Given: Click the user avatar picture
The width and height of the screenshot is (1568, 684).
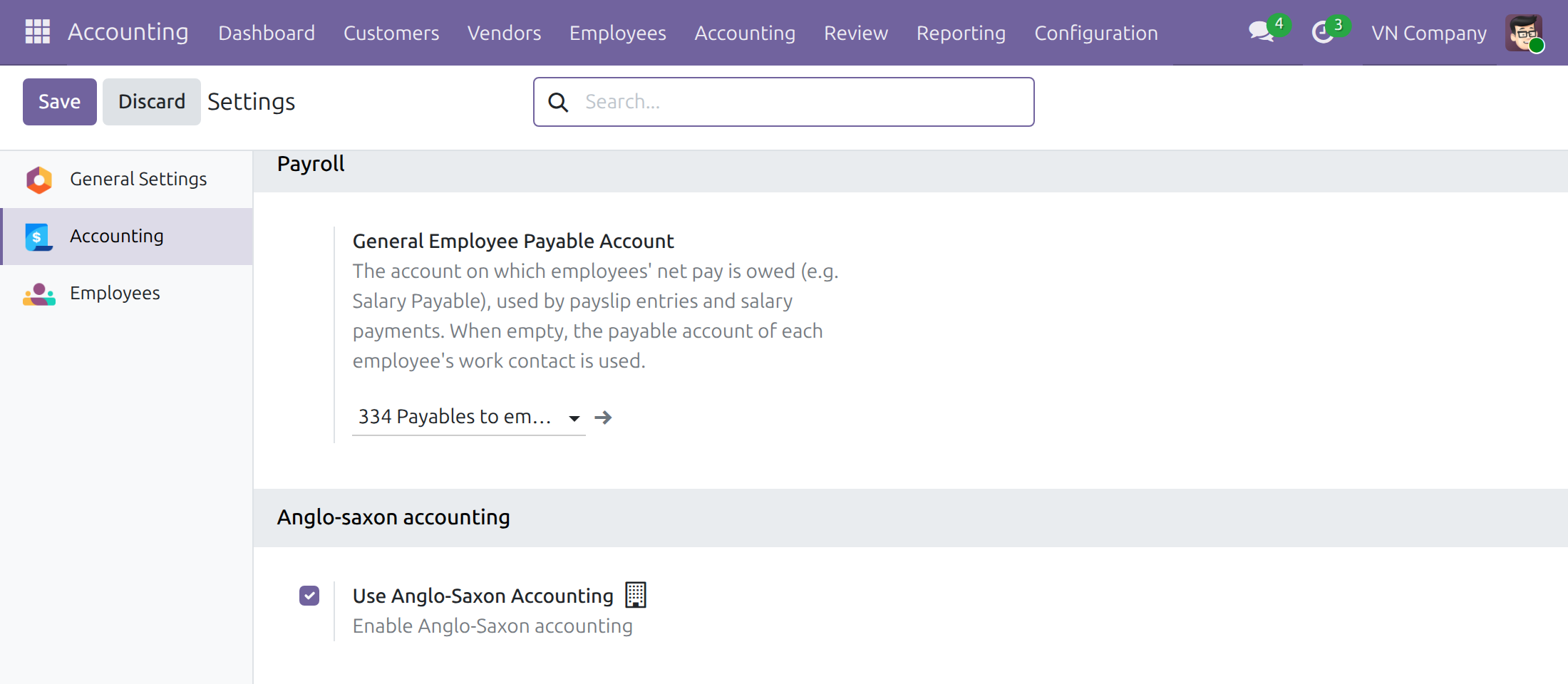Looking at the screenshot, I should coord(1524,33).
